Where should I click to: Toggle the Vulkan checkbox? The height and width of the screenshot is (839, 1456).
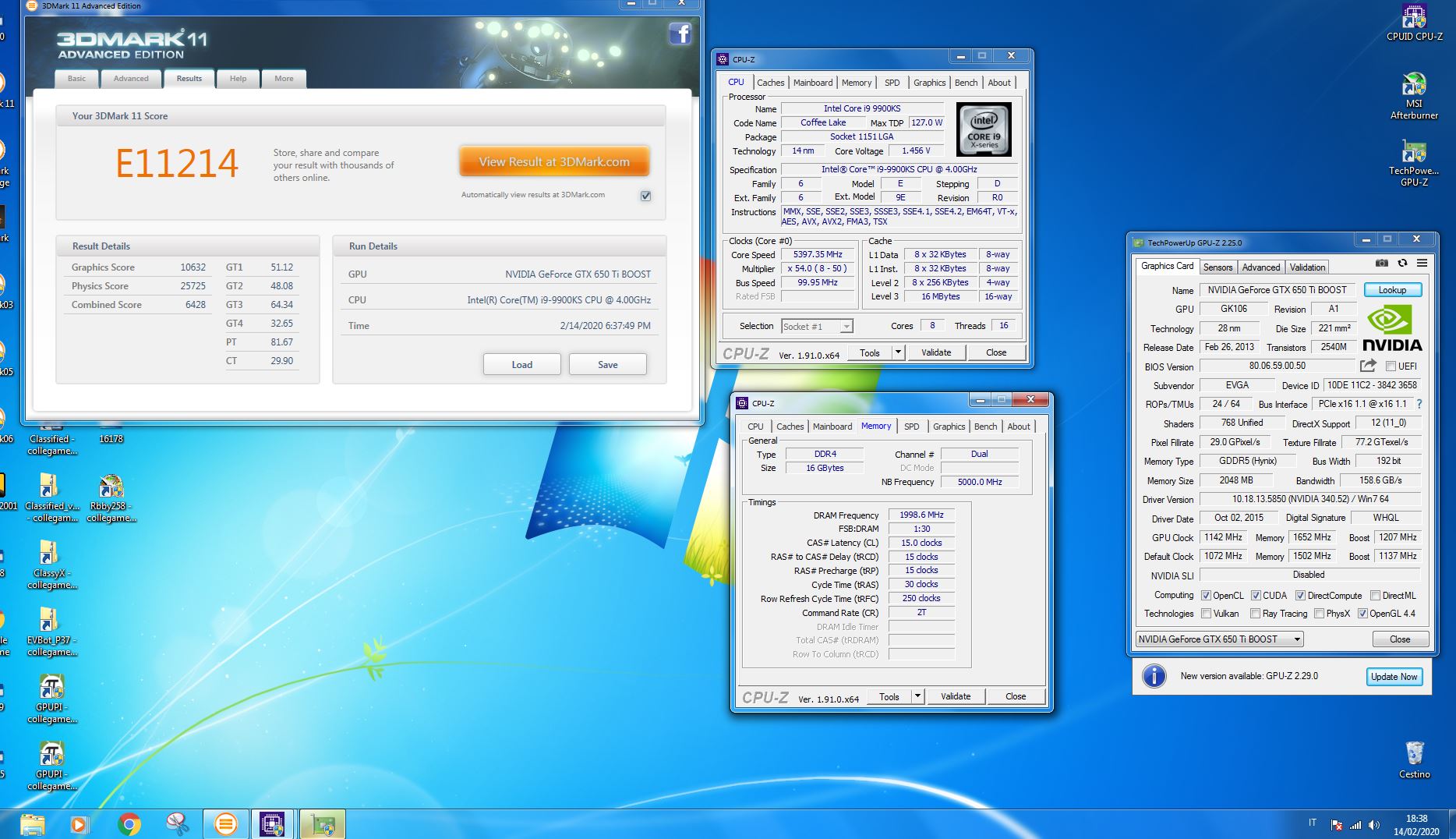tap(1206, 614)
